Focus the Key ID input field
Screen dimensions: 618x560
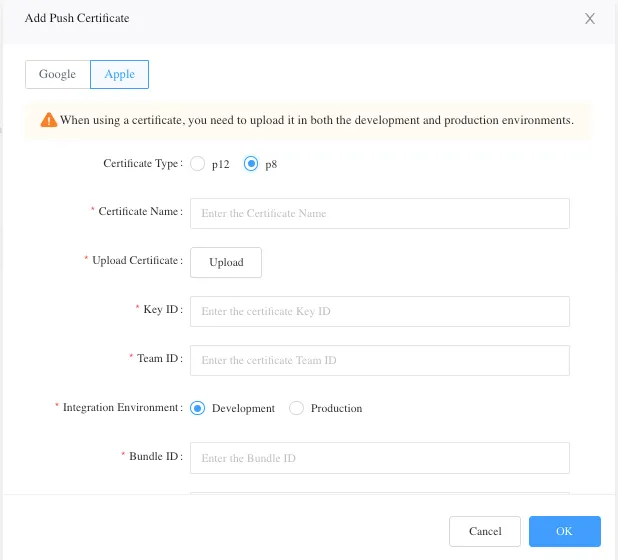coord(380,311)
